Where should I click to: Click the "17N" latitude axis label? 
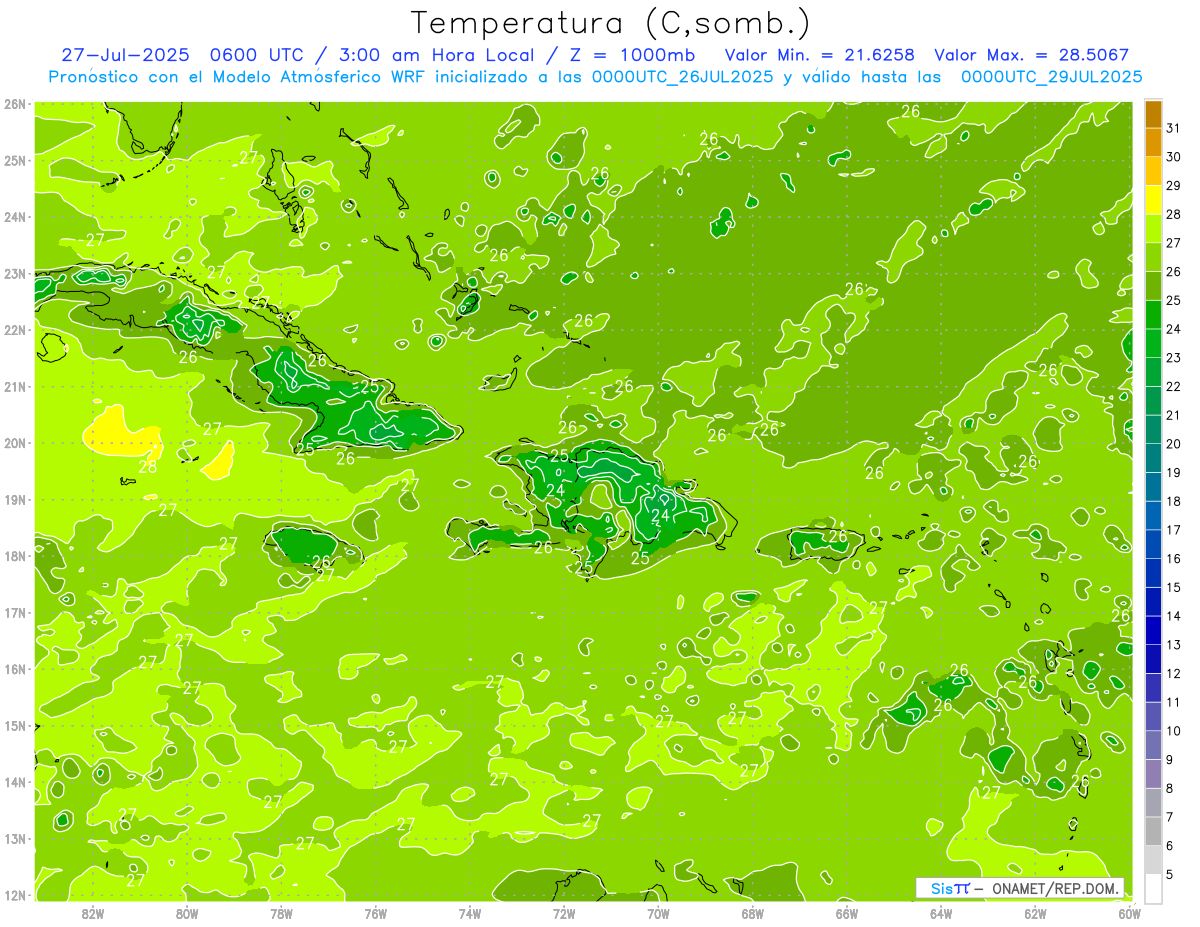14,613
